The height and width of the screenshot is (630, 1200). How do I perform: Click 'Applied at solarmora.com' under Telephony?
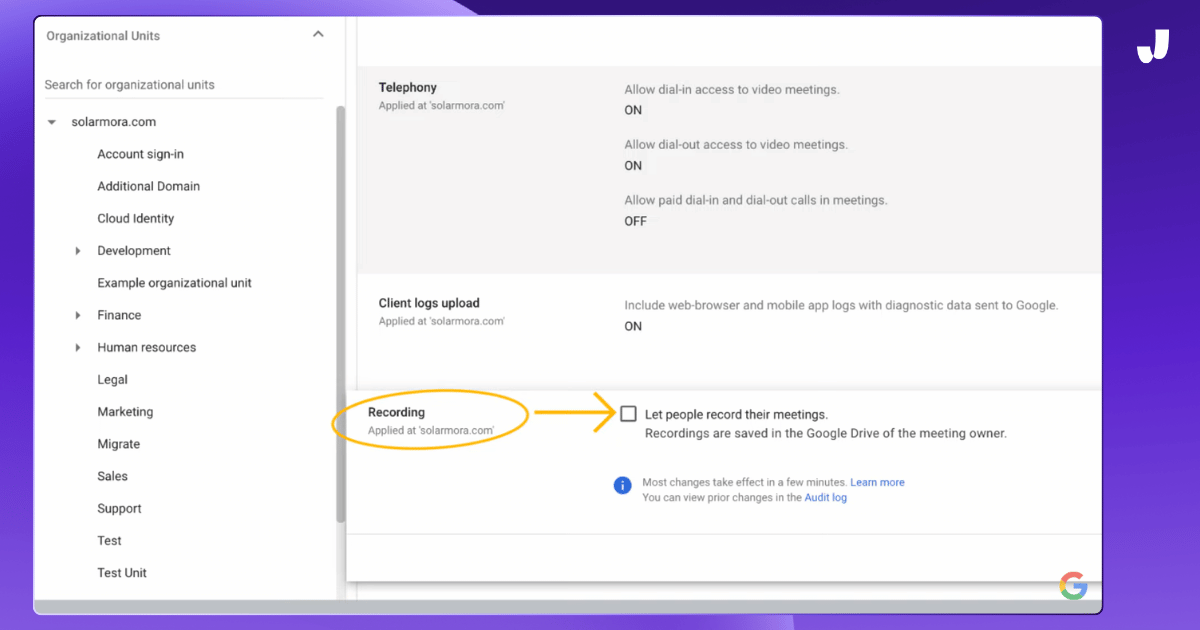click(442, 105)
